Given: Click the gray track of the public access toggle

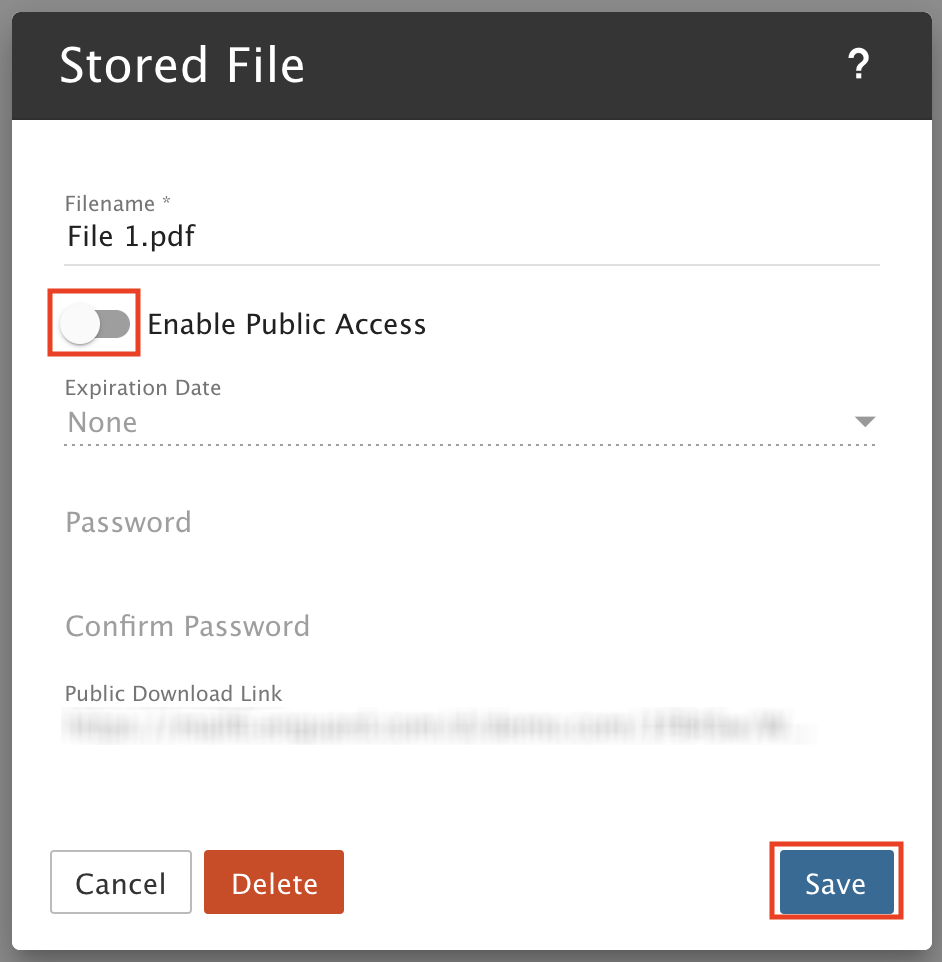Looking at the screenshot, I should pyautogui.click(x=115, y=324).
